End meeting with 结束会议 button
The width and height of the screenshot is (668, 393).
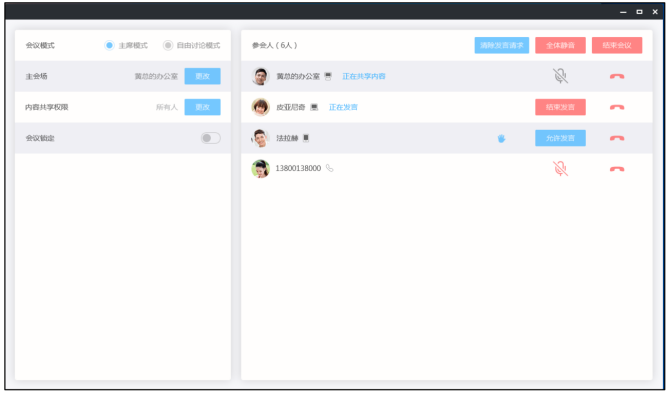pos(617,45)
